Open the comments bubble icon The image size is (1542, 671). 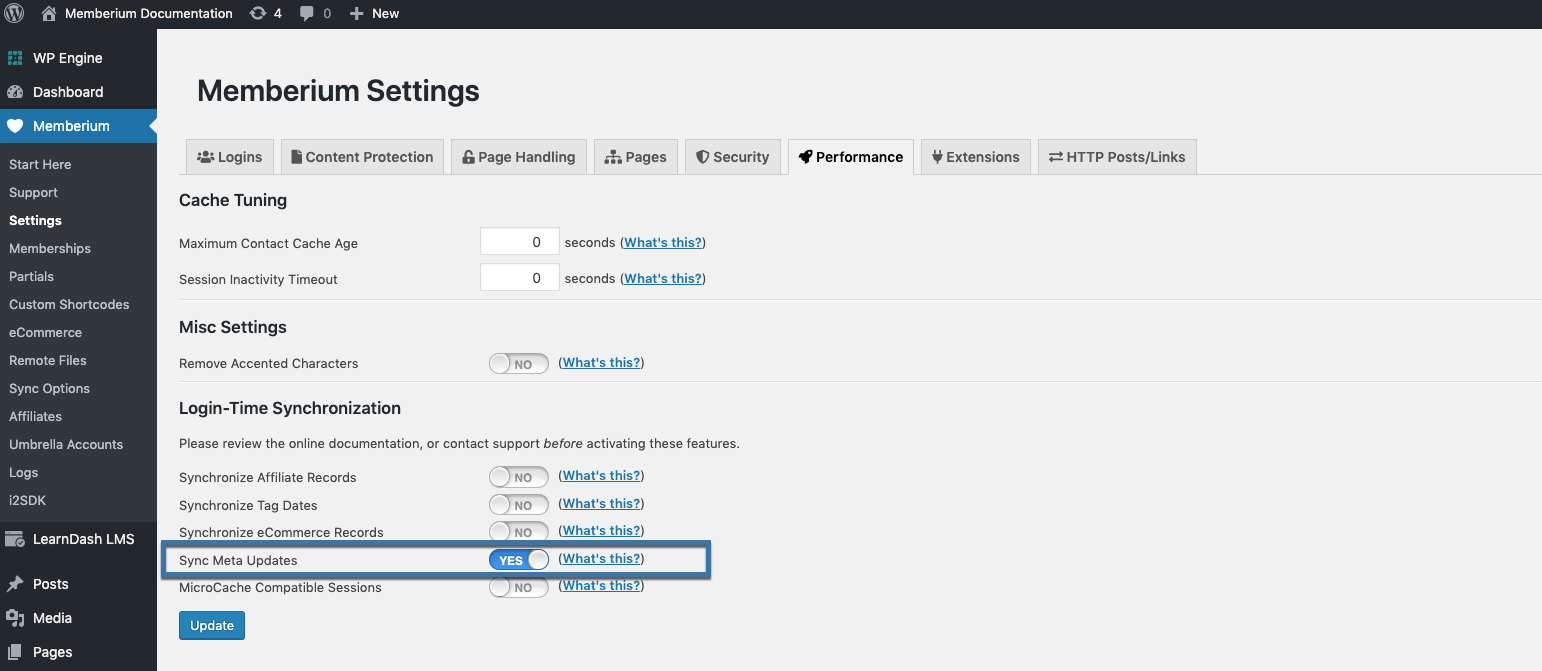tap(307, 13)
